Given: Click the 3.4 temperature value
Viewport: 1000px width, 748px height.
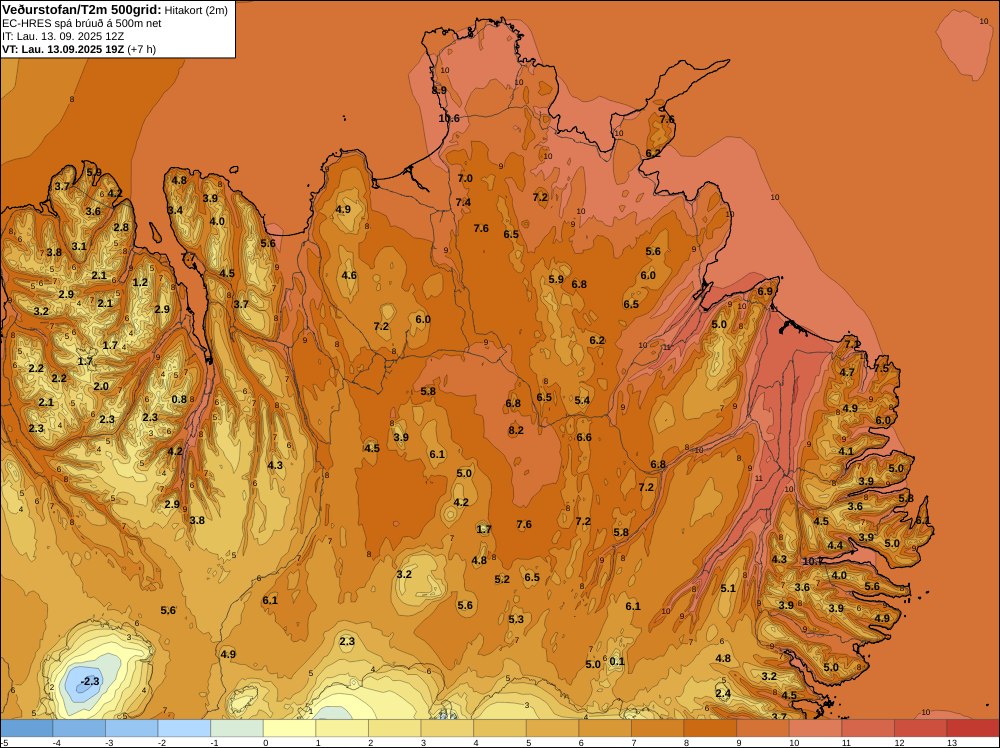Looking at the screenshot, I should click(175, 210).
